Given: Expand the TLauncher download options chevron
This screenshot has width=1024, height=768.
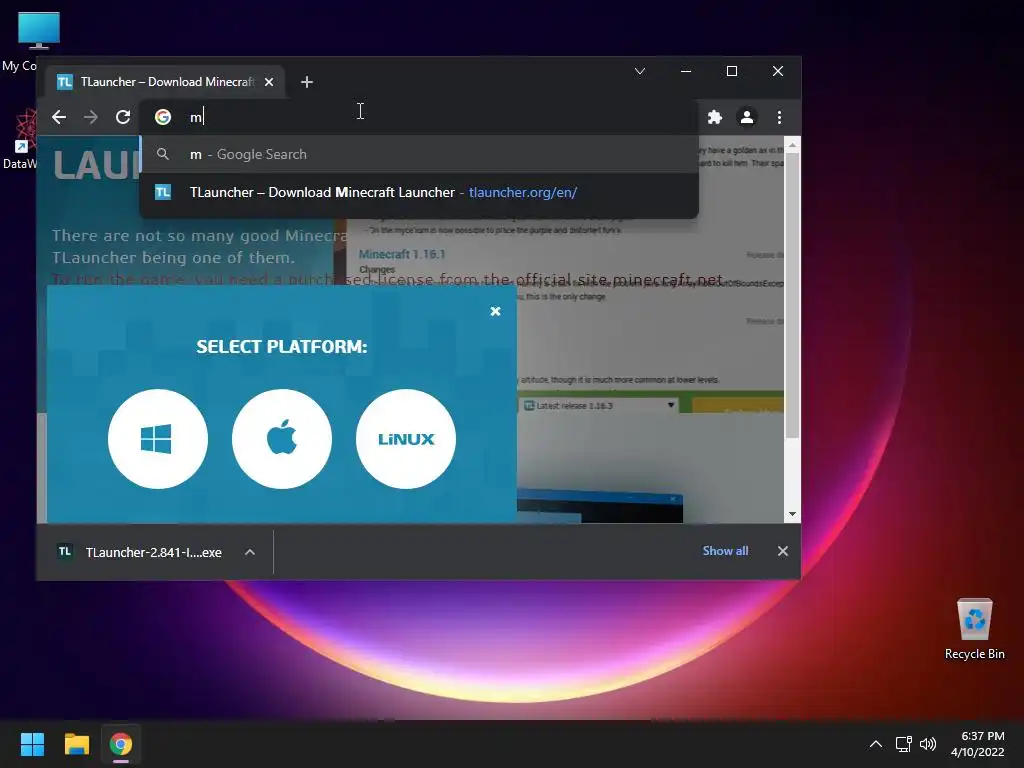Looking at the screenshot, I should [x=249, y=552].
